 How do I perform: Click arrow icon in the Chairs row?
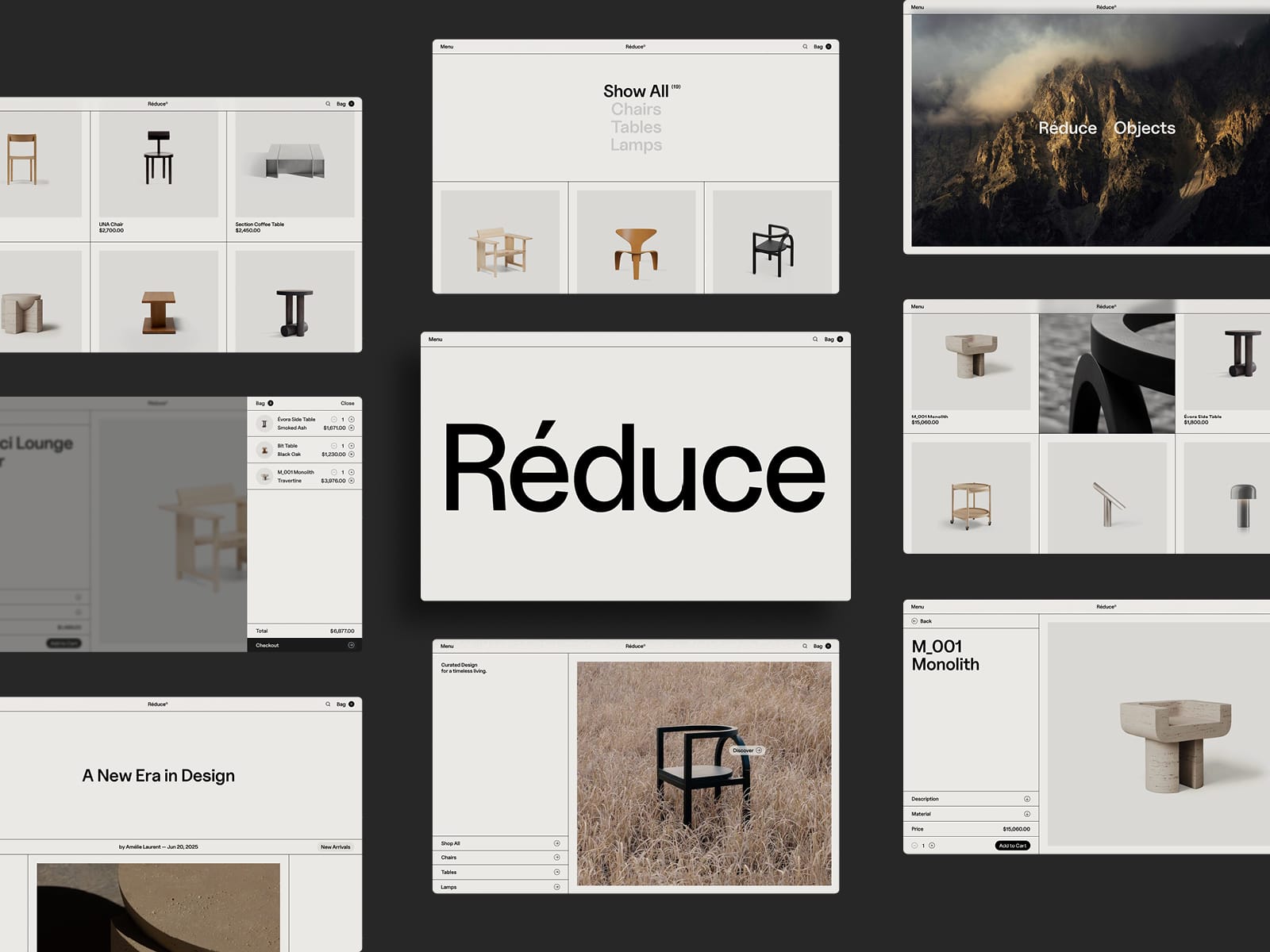click(556, 858)
